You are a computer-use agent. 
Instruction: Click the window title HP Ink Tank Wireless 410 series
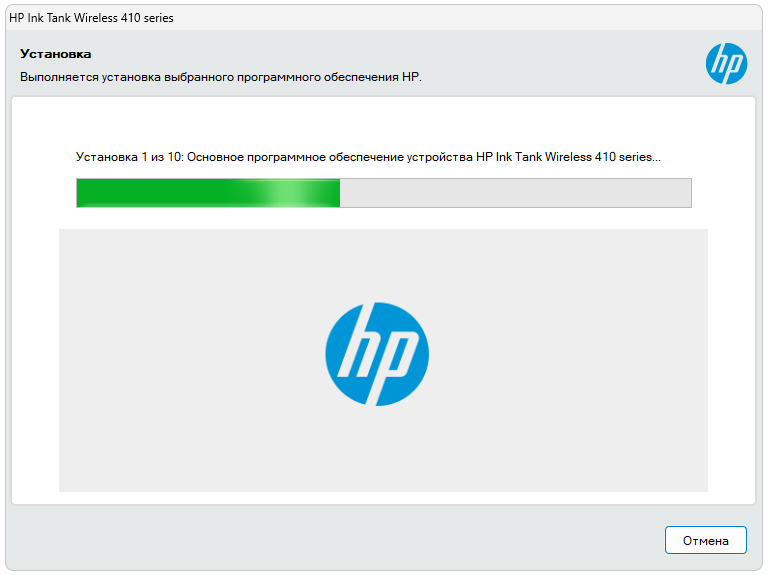pyautogui.click(x=91, y=18)
